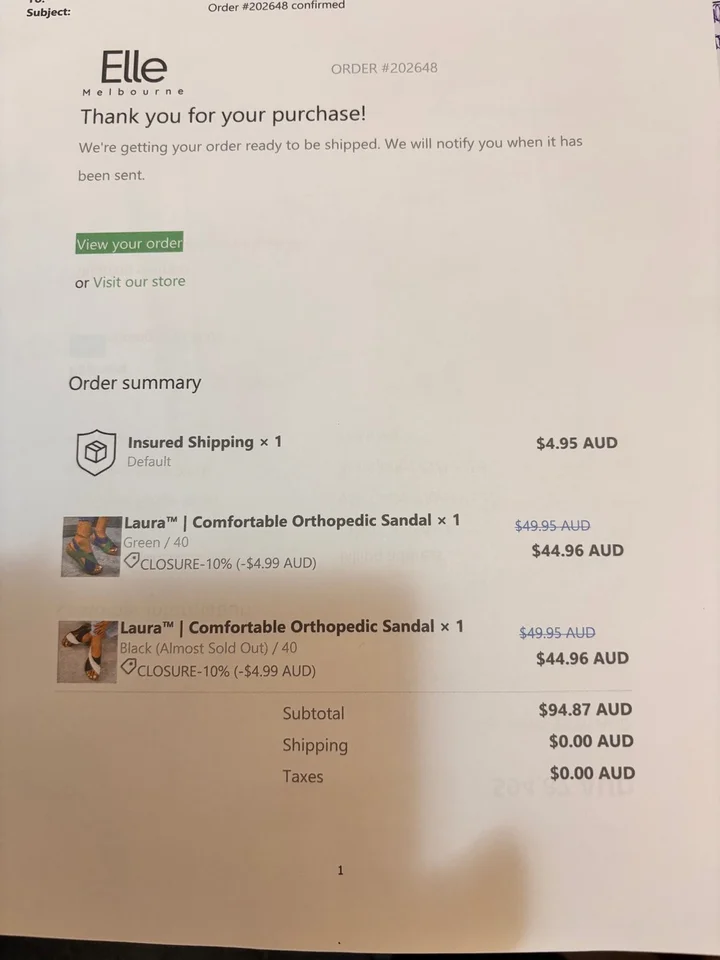The image size is (720, 960).
Task: Click the Black (Almost Sold Out) / 40 variant text
Action: tap(208, 648)
